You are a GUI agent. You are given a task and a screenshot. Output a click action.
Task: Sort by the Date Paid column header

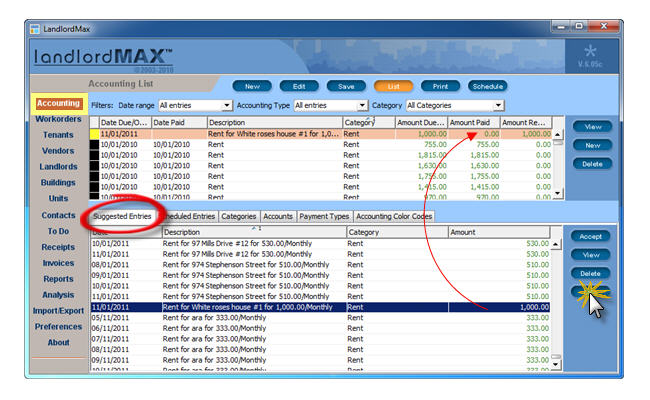pos(179,123)
